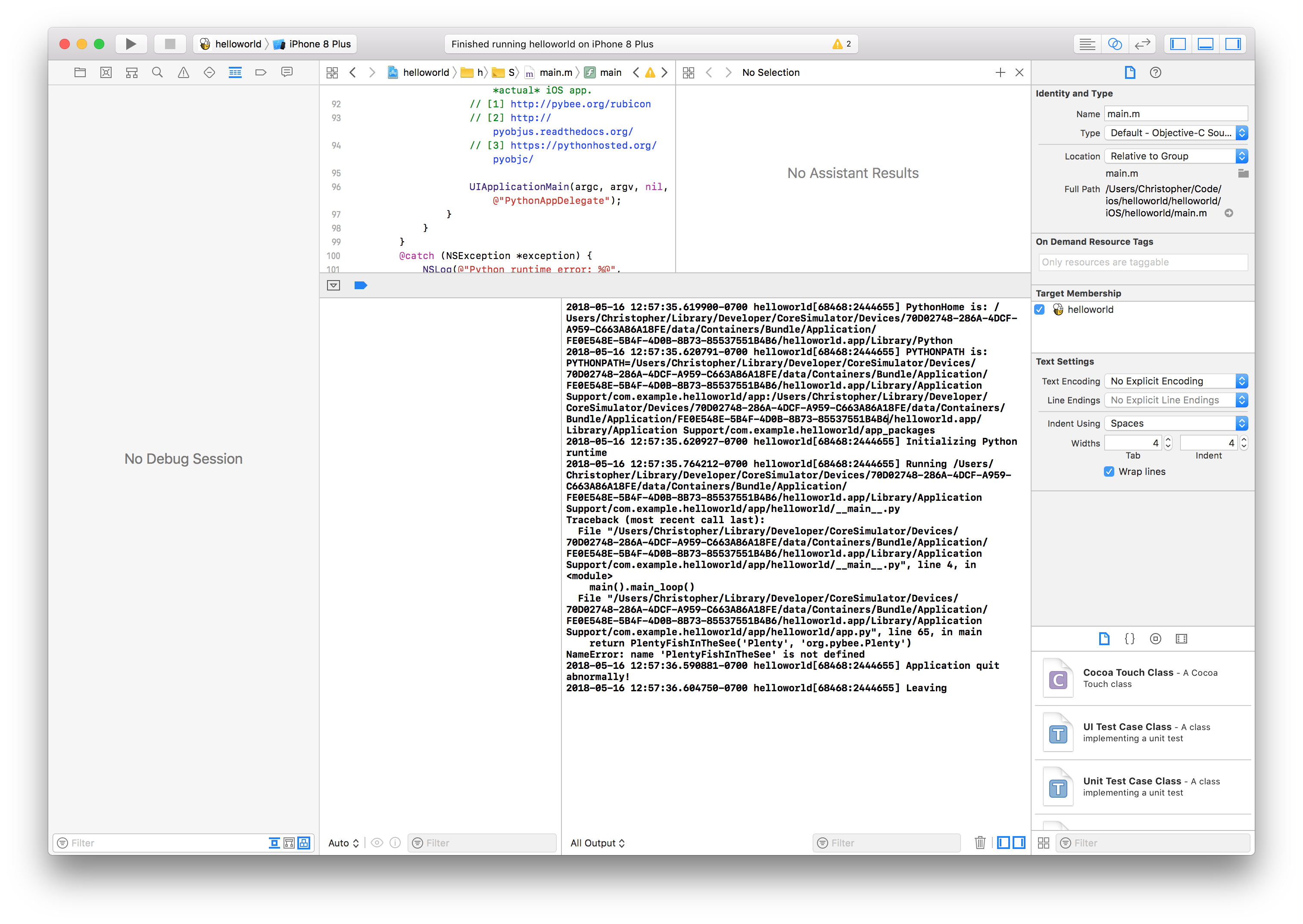Open the File inspector tab icon
Viewport: 1303px width, 924px height.
click(x=1129, y=72)
